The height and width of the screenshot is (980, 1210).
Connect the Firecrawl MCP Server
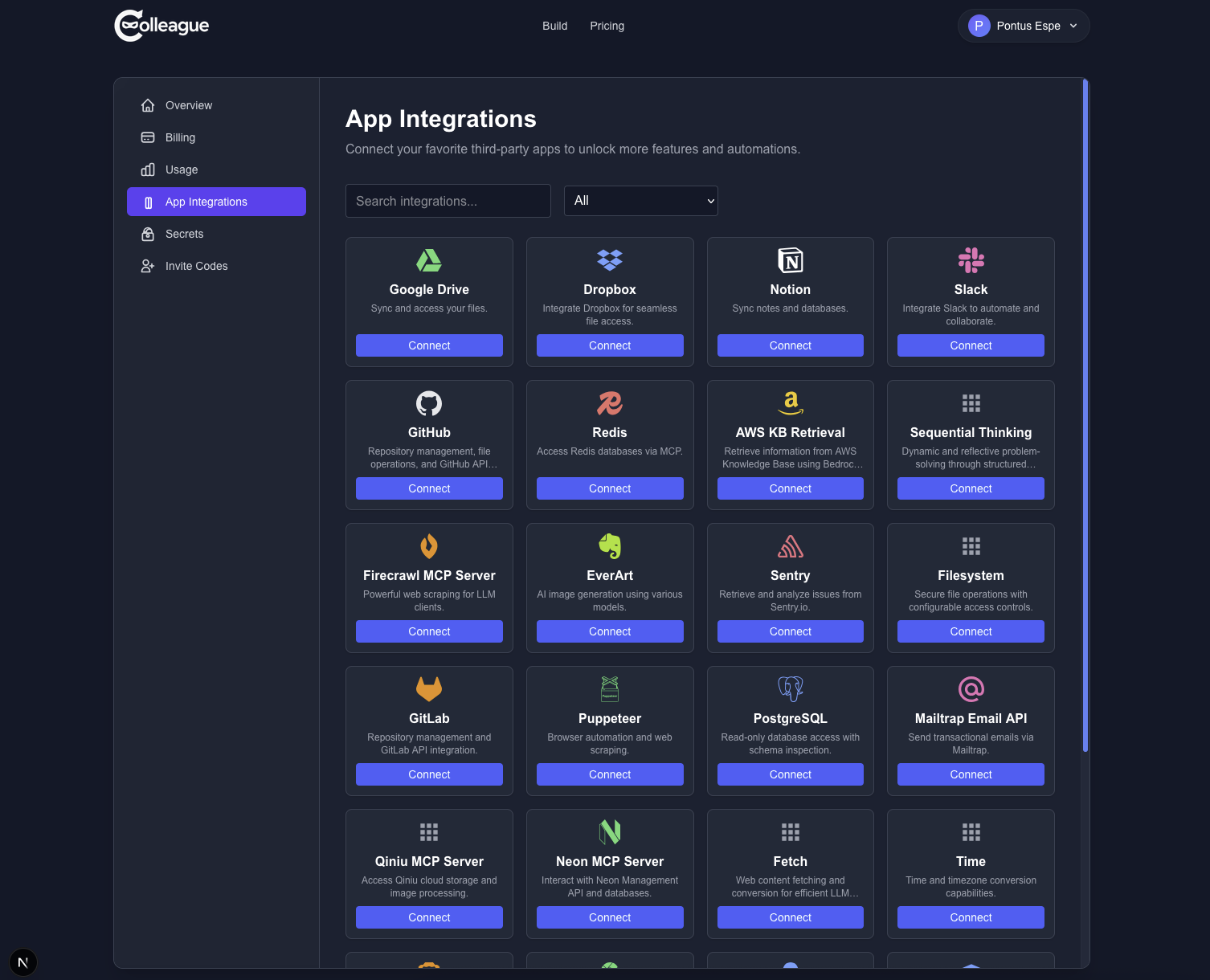pos(429,631)
